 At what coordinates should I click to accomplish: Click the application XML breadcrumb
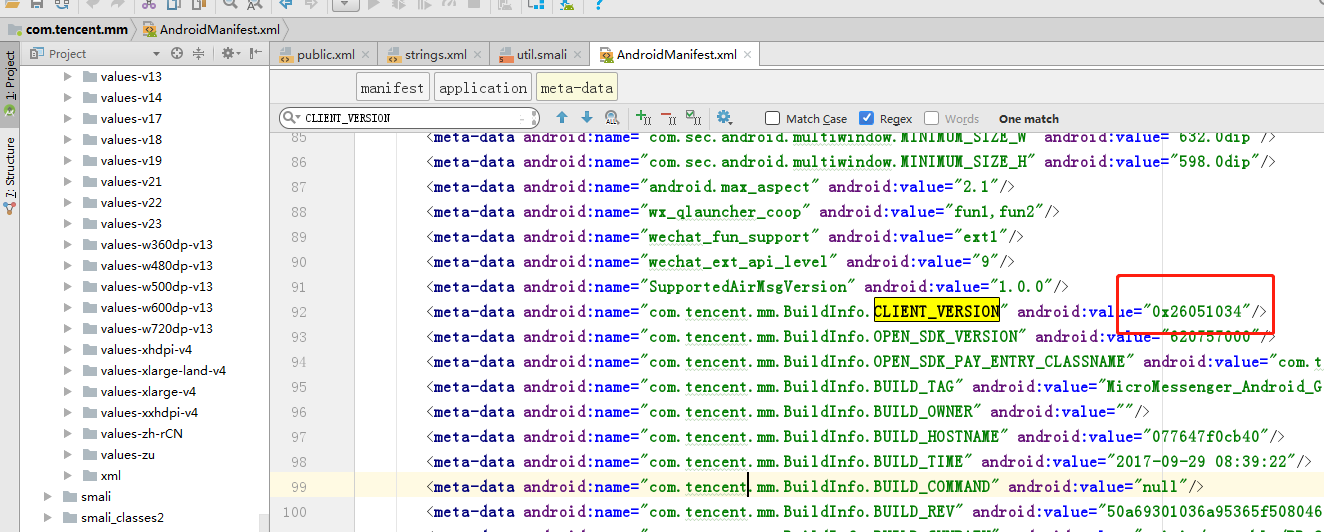[x=483, y=88]
